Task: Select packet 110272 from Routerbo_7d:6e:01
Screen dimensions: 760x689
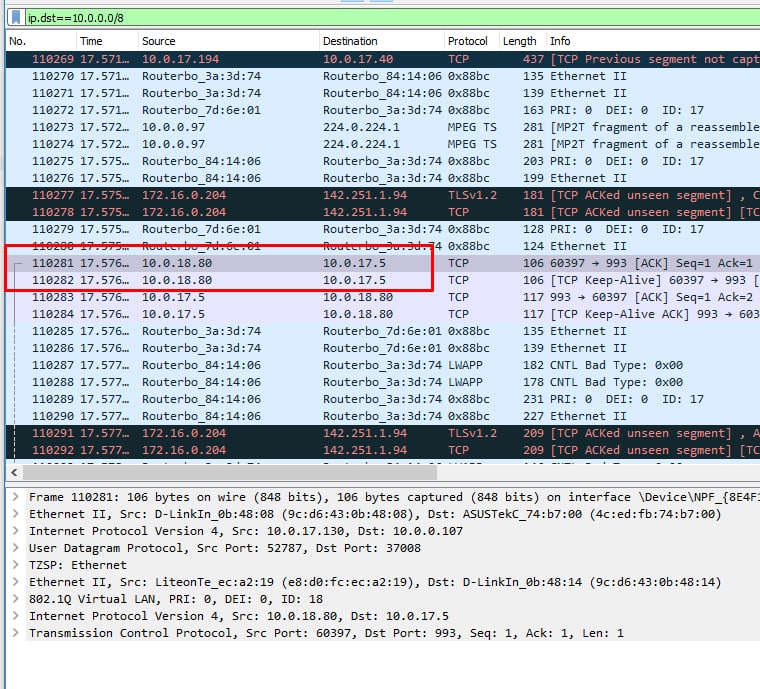Action: [x=383, y=110]
